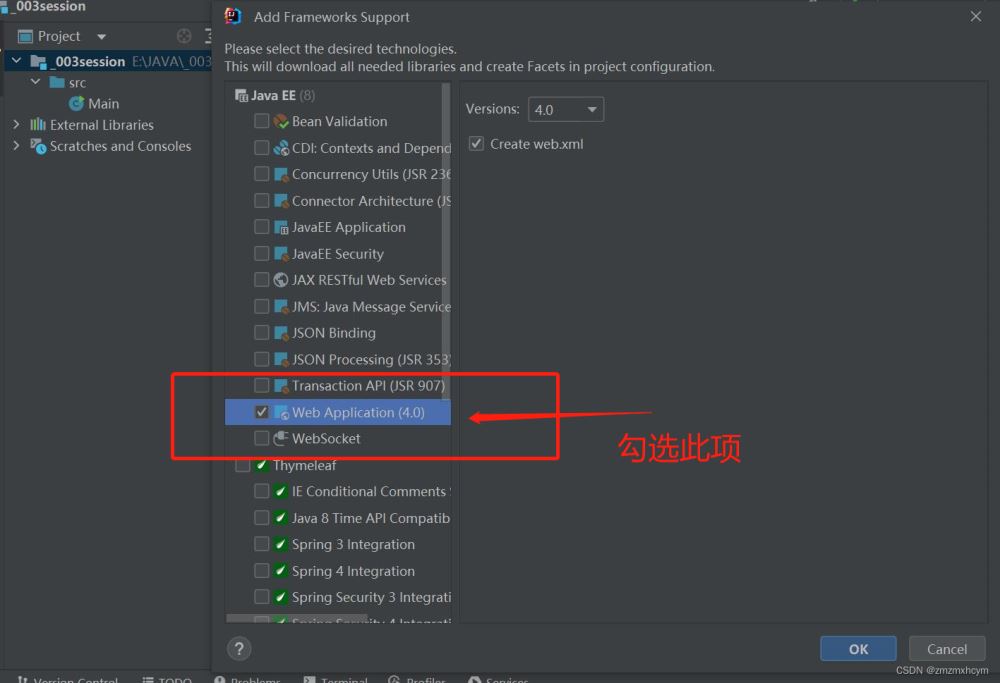Check the Bean Validation checkbox
Image resolution: width=1000 pixels, height=683 pixels.
[x=261, y=121]
